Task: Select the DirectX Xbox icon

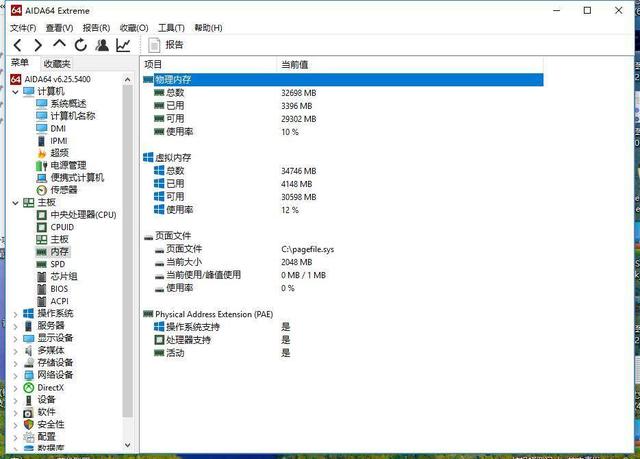Action: (x=29, y=388)
